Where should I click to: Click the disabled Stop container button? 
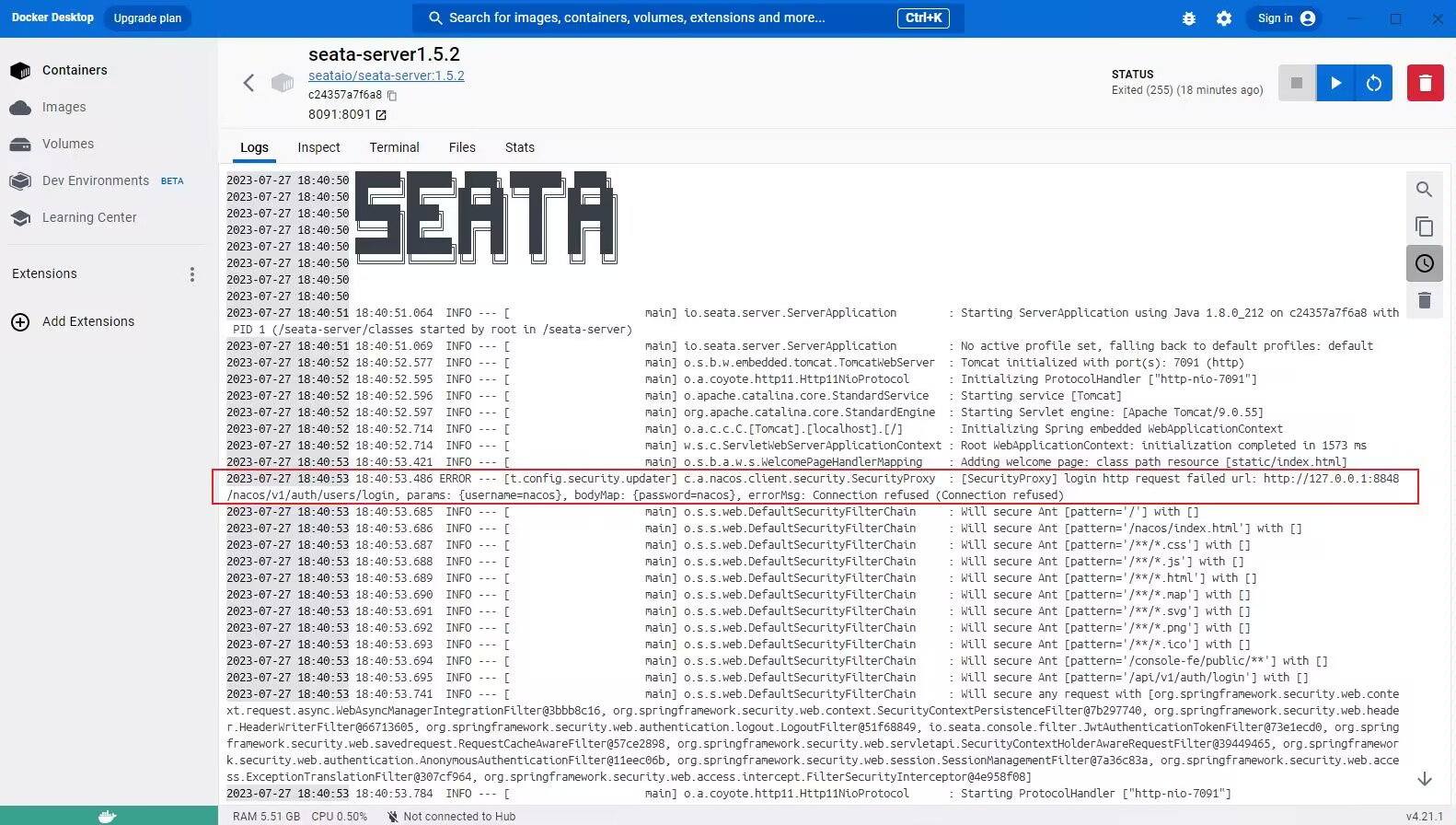1297,83
